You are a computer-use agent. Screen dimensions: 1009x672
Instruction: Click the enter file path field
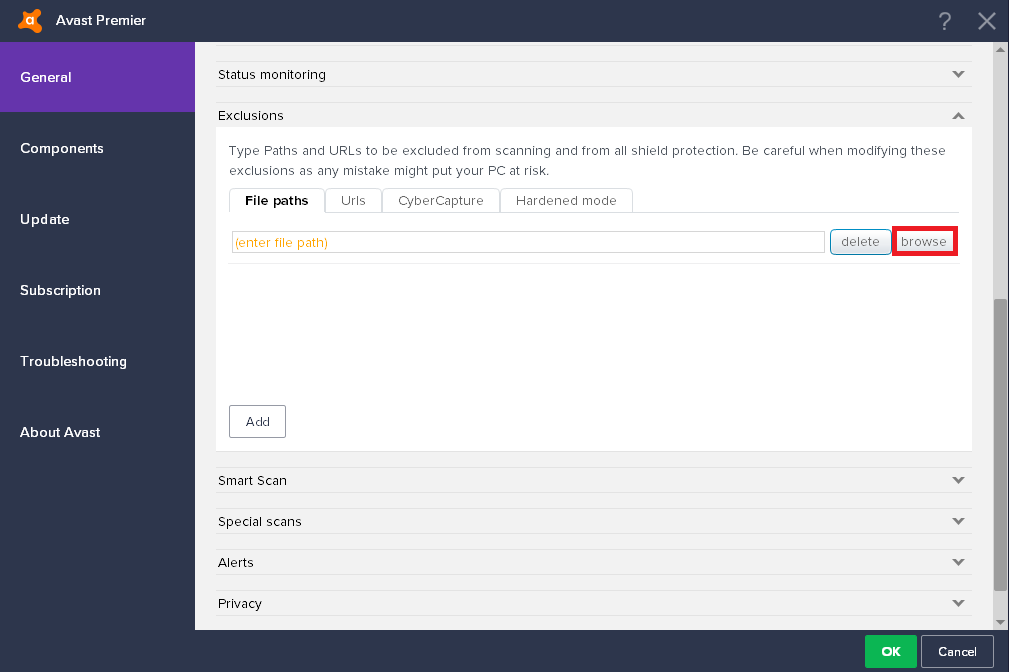pos(528,242)
